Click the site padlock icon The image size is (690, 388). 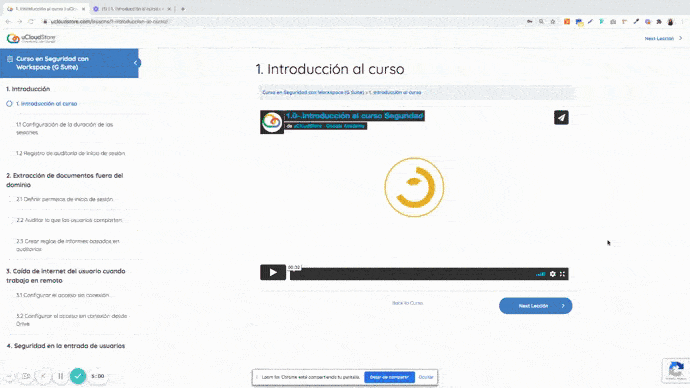45,22
